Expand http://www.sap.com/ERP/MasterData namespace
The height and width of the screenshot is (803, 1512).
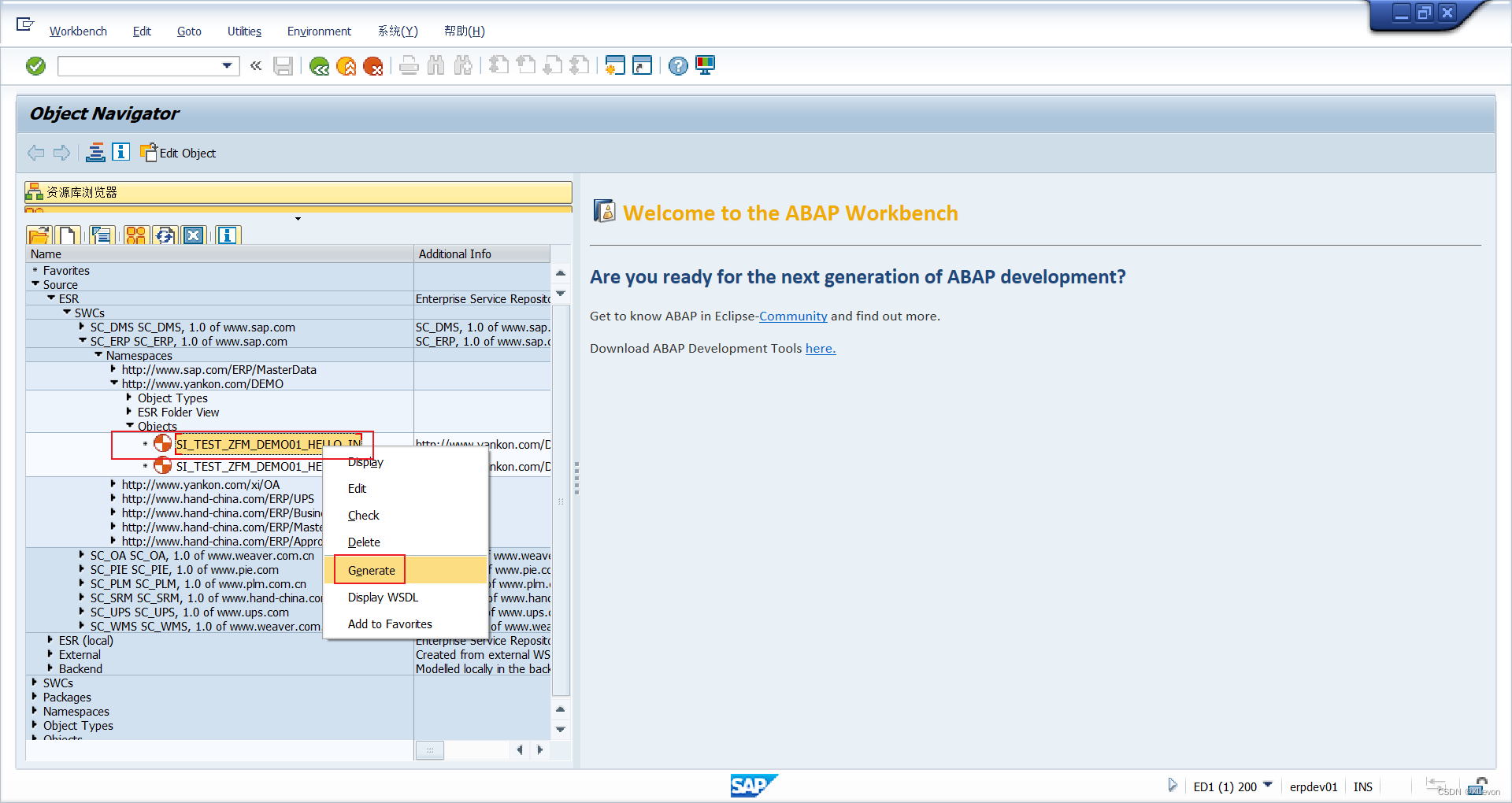tap(113, 369)
